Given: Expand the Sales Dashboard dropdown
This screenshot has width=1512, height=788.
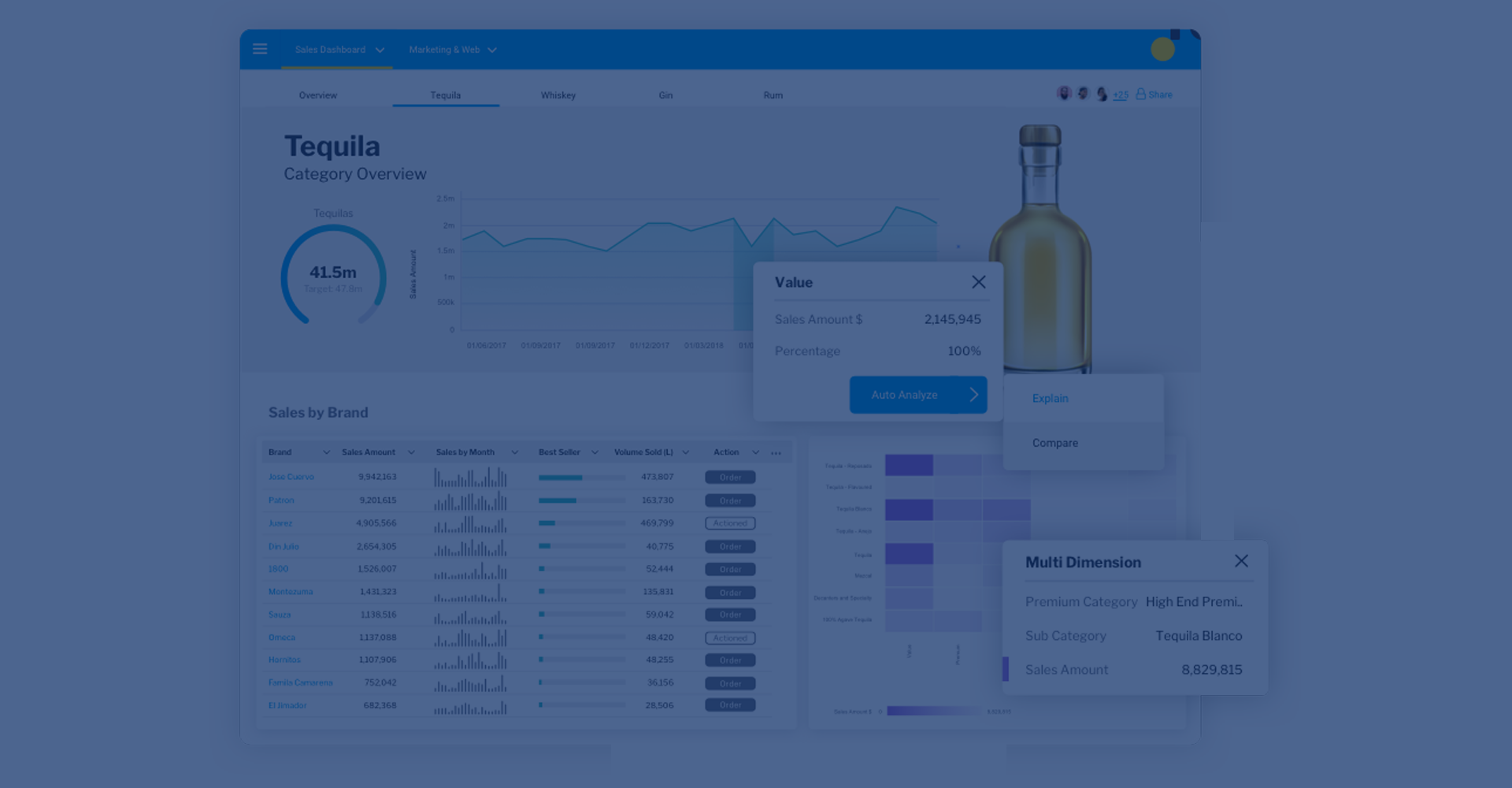Looking at the screenshot, I should (x=380, y=50).
